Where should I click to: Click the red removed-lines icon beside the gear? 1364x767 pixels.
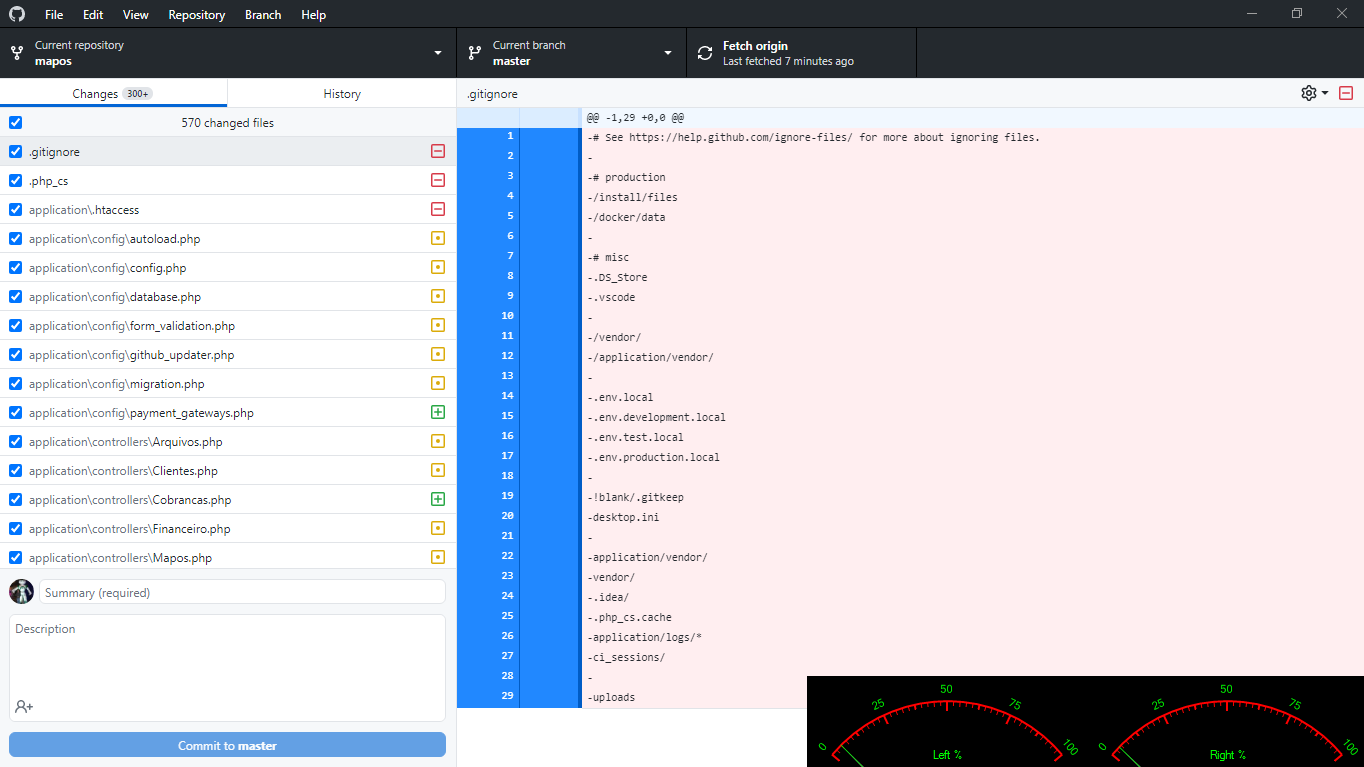pyautogui.click(x=1345, y=92)
